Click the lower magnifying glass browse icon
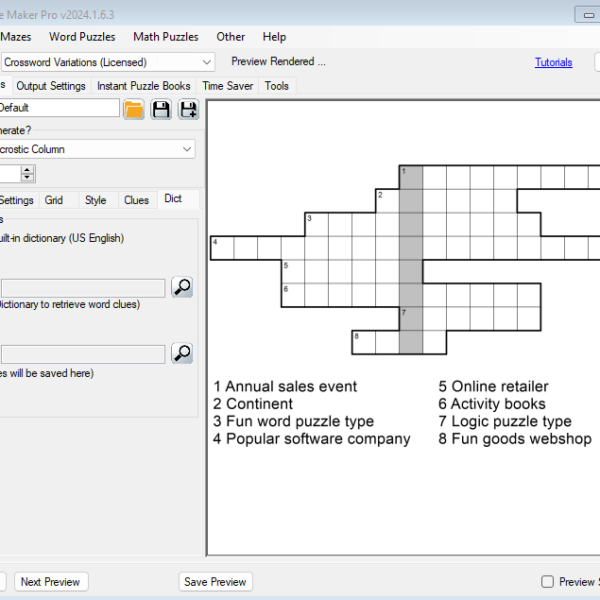The height and width of the screenshot is (600, 600). coord(181,353)
